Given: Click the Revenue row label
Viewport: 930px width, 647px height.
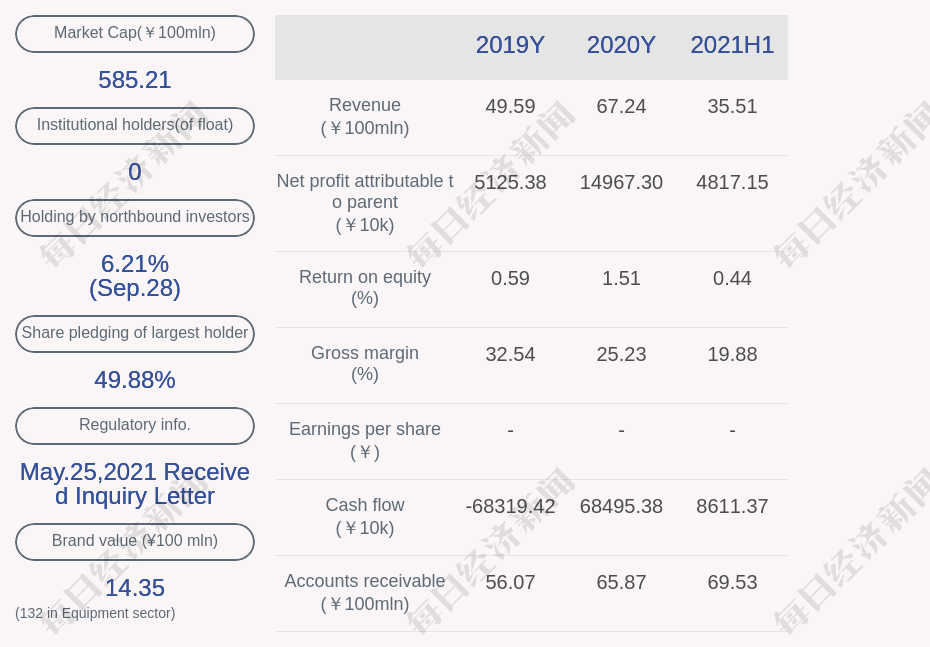Looking at the screenshot, I should point(365,116).
